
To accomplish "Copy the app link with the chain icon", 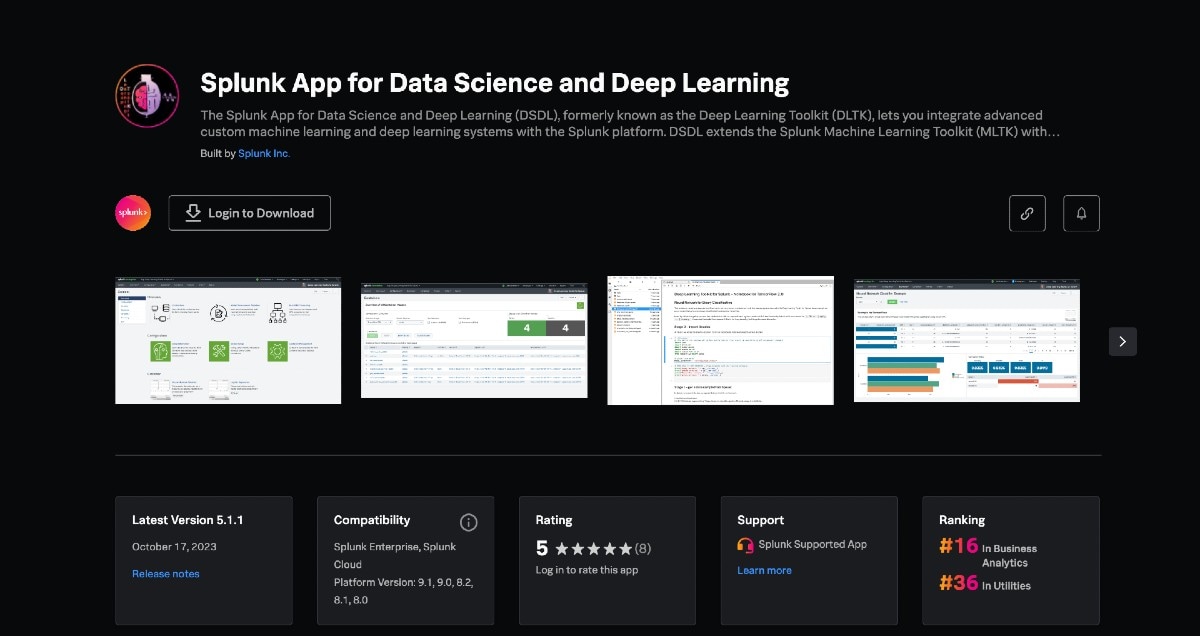I will 1027,213.
